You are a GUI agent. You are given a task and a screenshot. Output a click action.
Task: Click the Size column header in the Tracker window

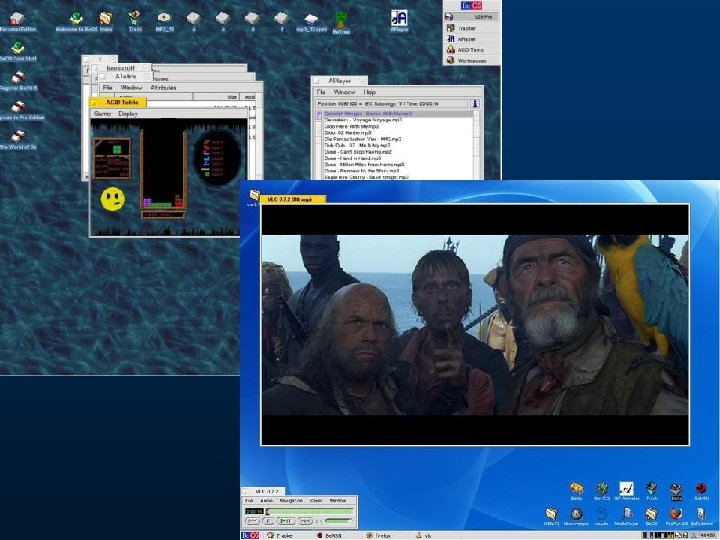pos(218,97)
